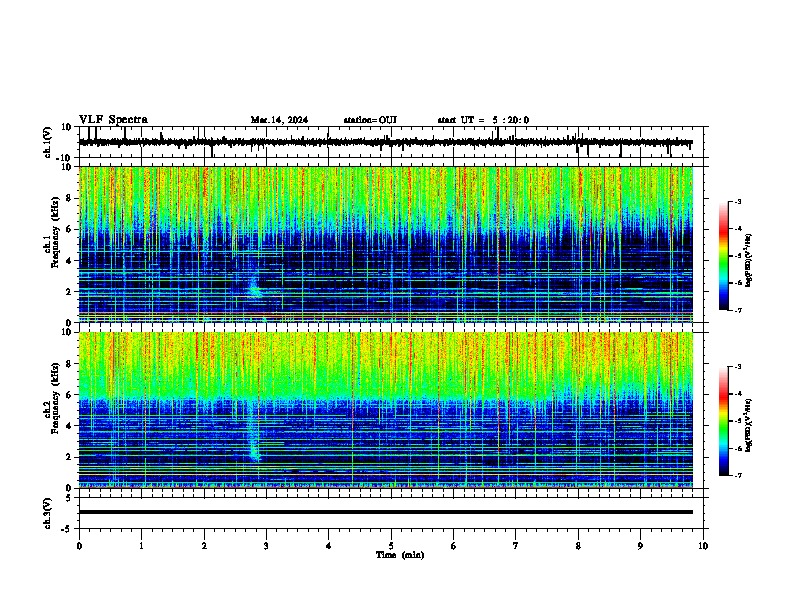Select the "Time (min)" axis label
The image size is (792, 612).
coord(400,555)
